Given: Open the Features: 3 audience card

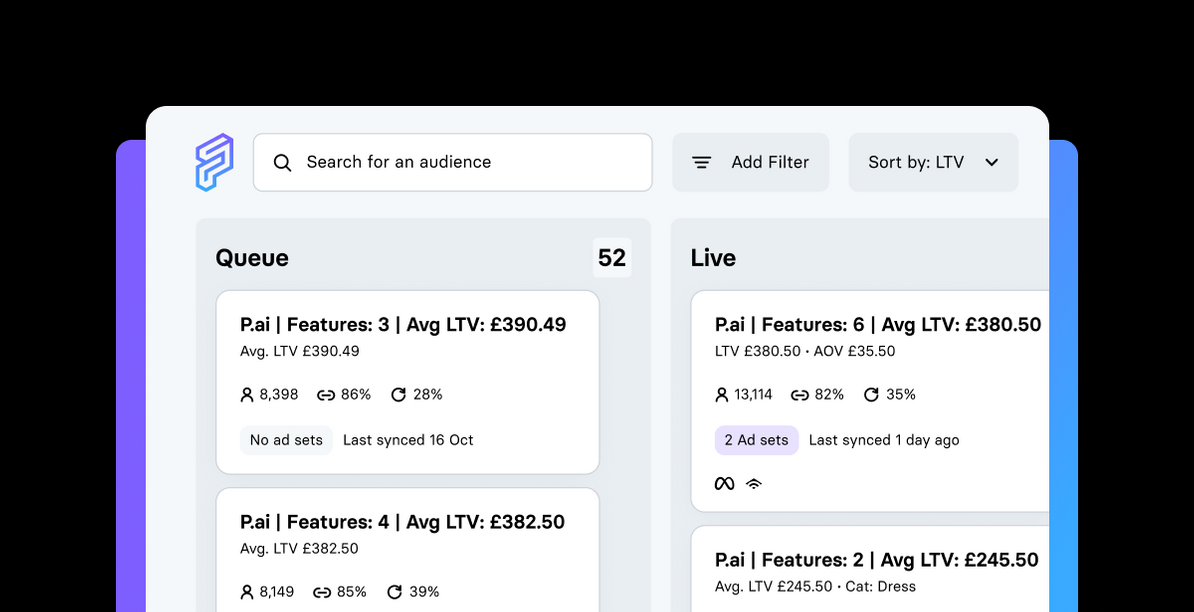Looking at the screenshot, I should point(407,325).
